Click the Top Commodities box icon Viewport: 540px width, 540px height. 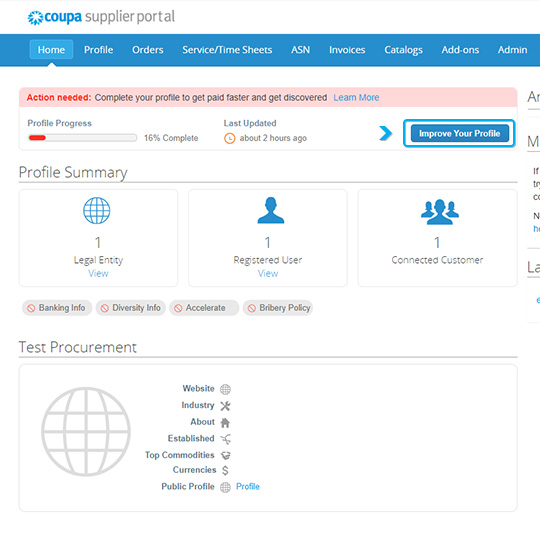pyautogui.click(x=226, y=455)
